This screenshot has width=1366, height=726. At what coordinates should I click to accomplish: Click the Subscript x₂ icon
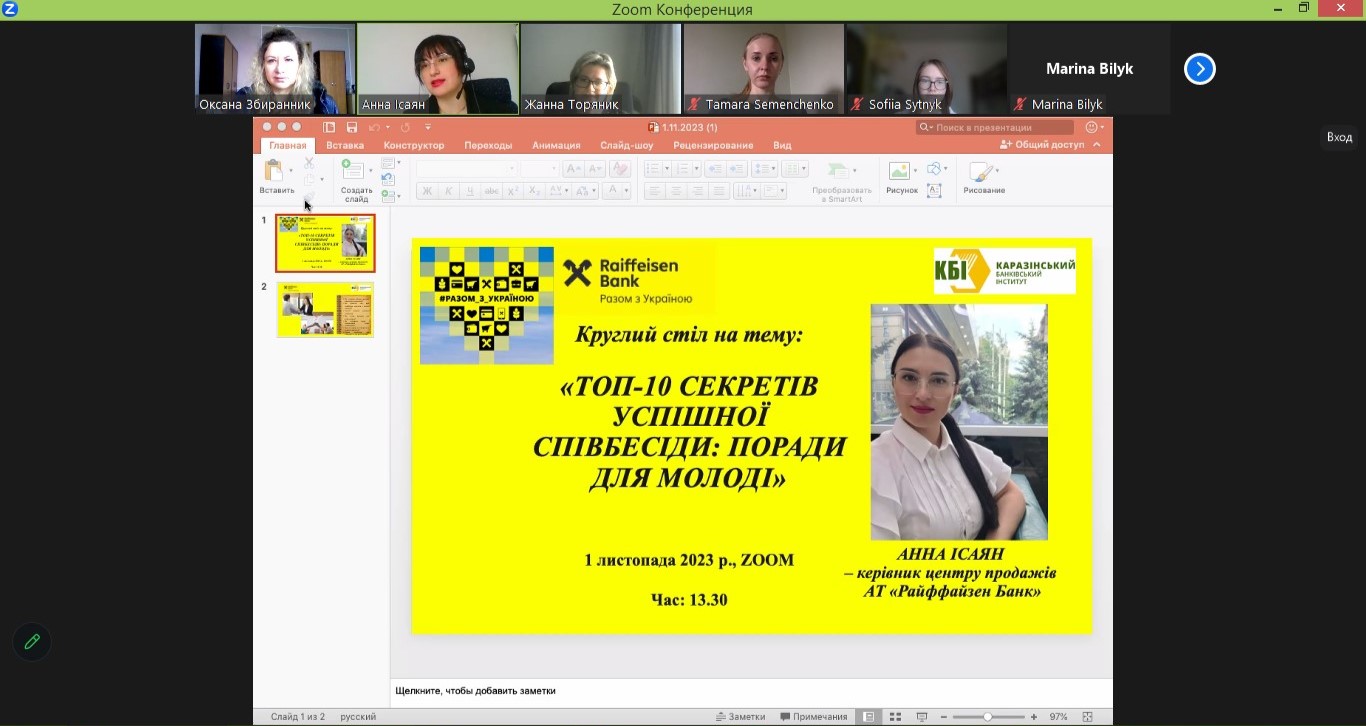coord(533,191)
